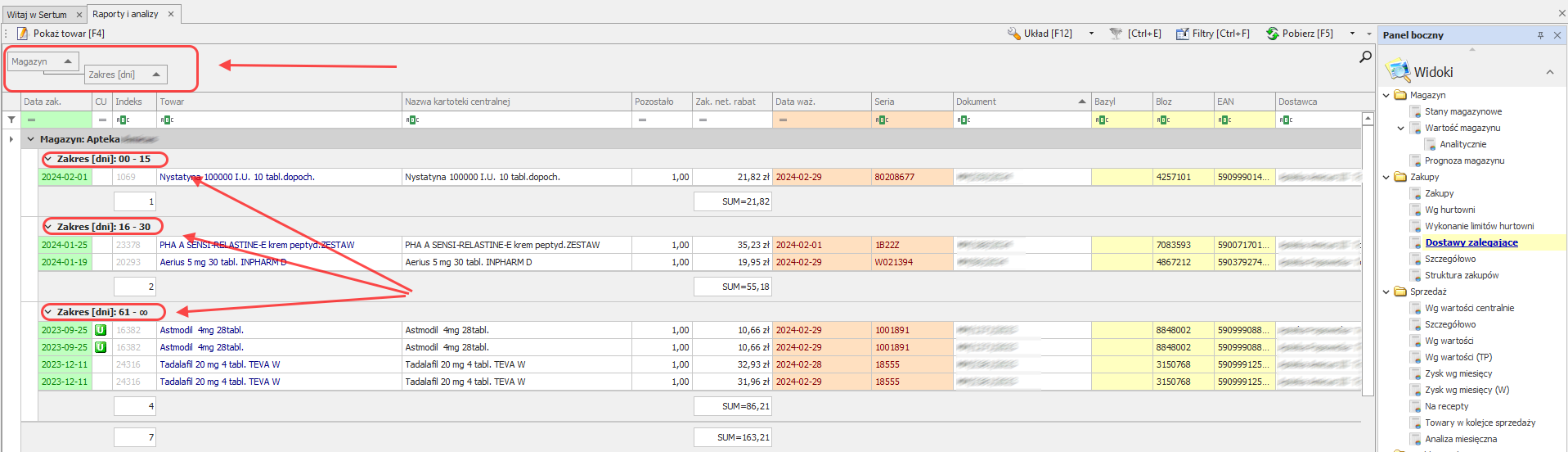The image size is (1568, 452).
Task: Pin the Panel boczny side panel
Action: (1540, 35)
